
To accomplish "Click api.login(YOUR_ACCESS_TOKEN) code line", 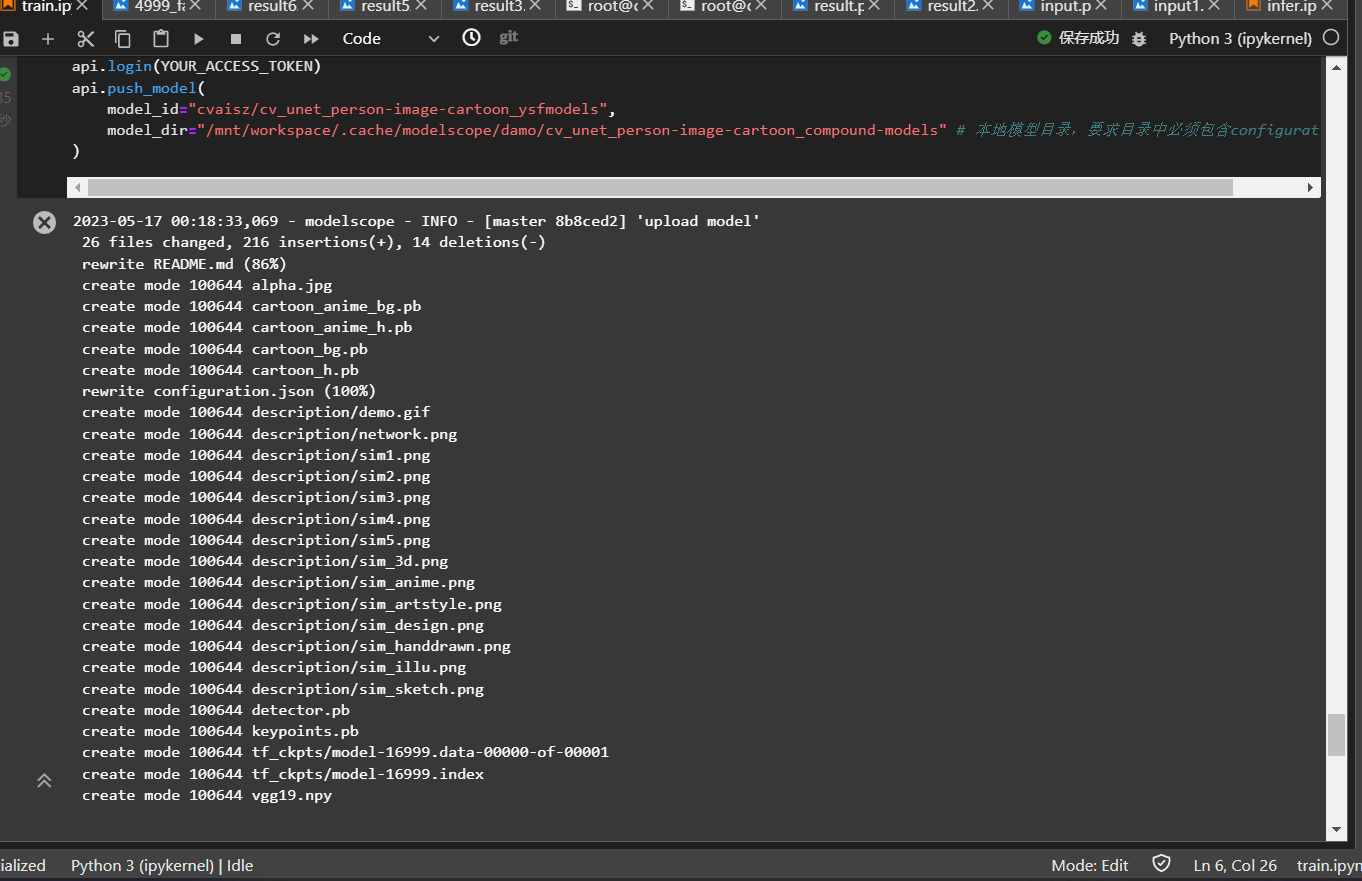I will coord(197,66).
